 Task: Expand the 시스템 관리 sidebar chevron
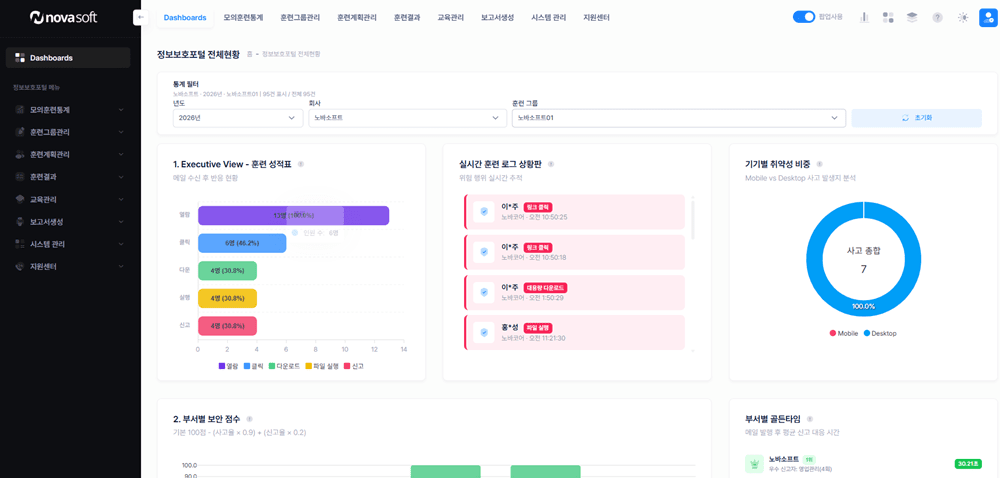pos(121,244)
